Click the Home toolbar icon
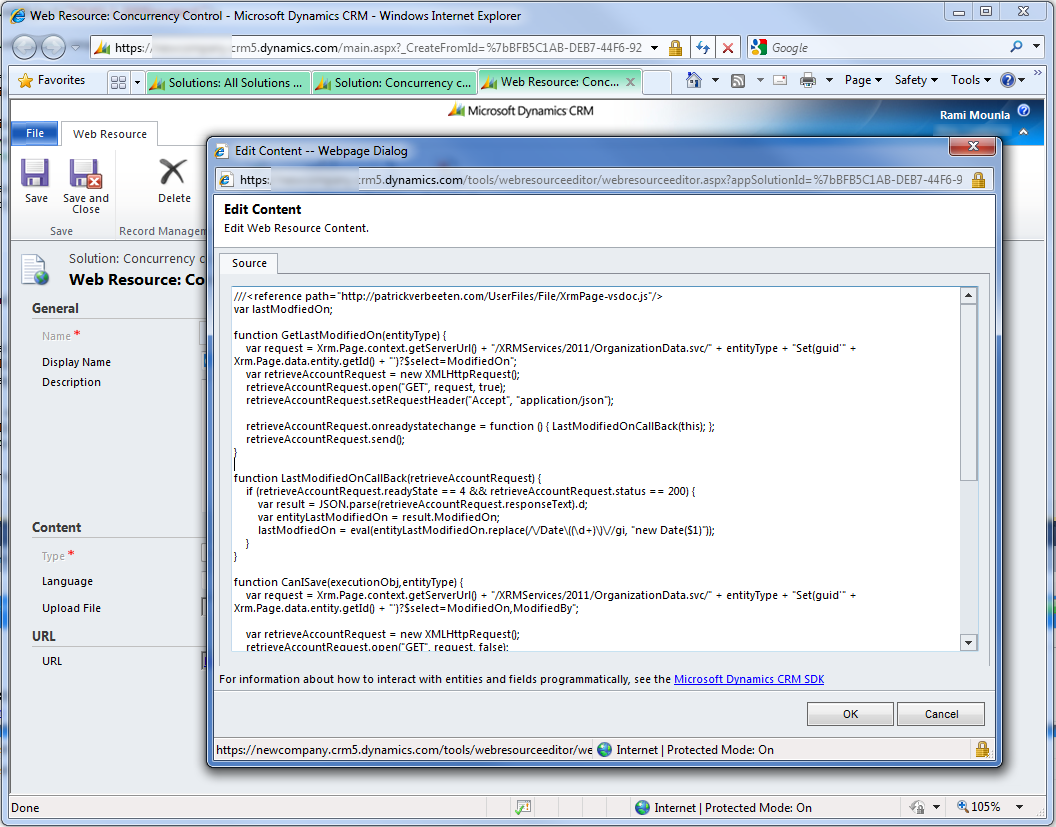This screenshot has width=1056, height=827. (693, 80)
